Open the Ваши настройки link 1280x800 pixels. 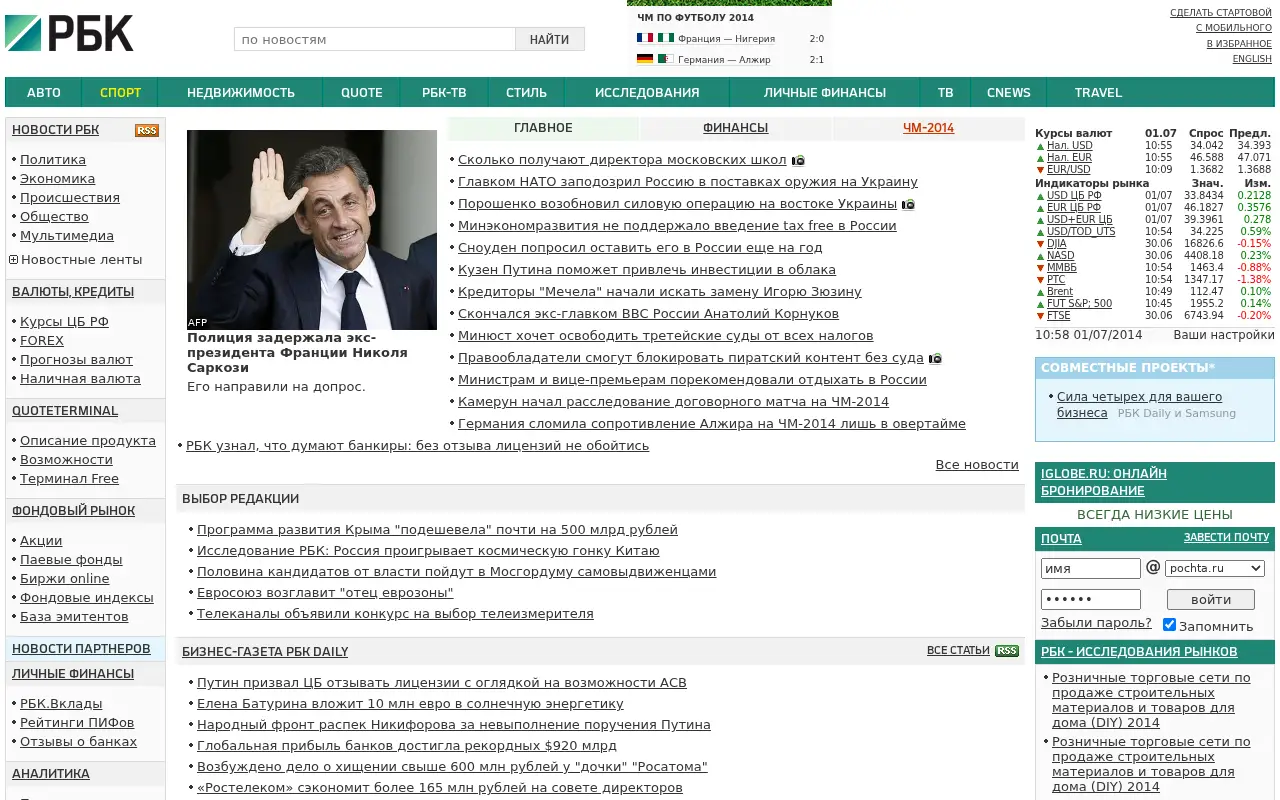(x=1222, y=335)
